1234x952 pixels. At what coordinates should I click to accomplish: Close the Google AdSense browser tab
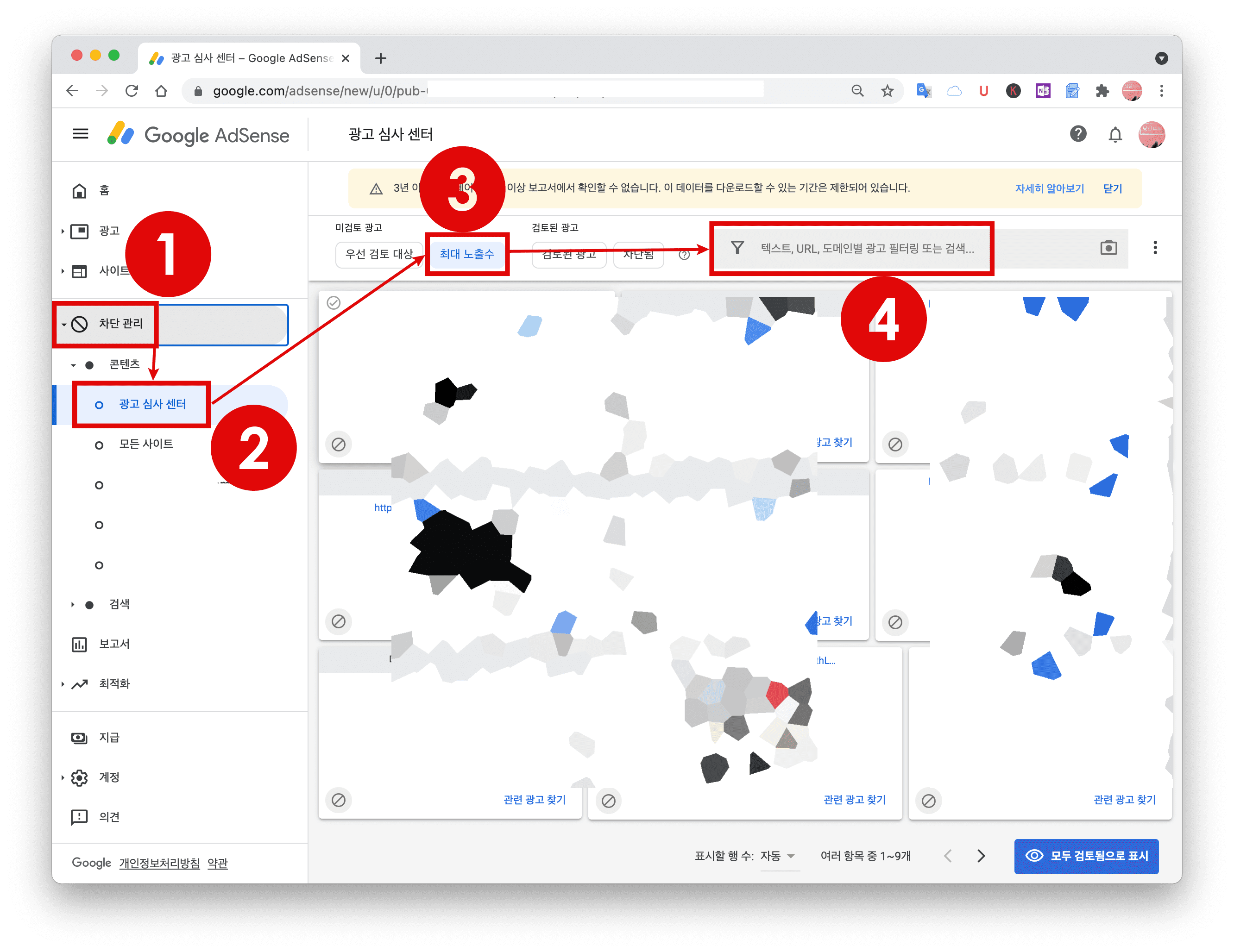(x=346, y=58)
